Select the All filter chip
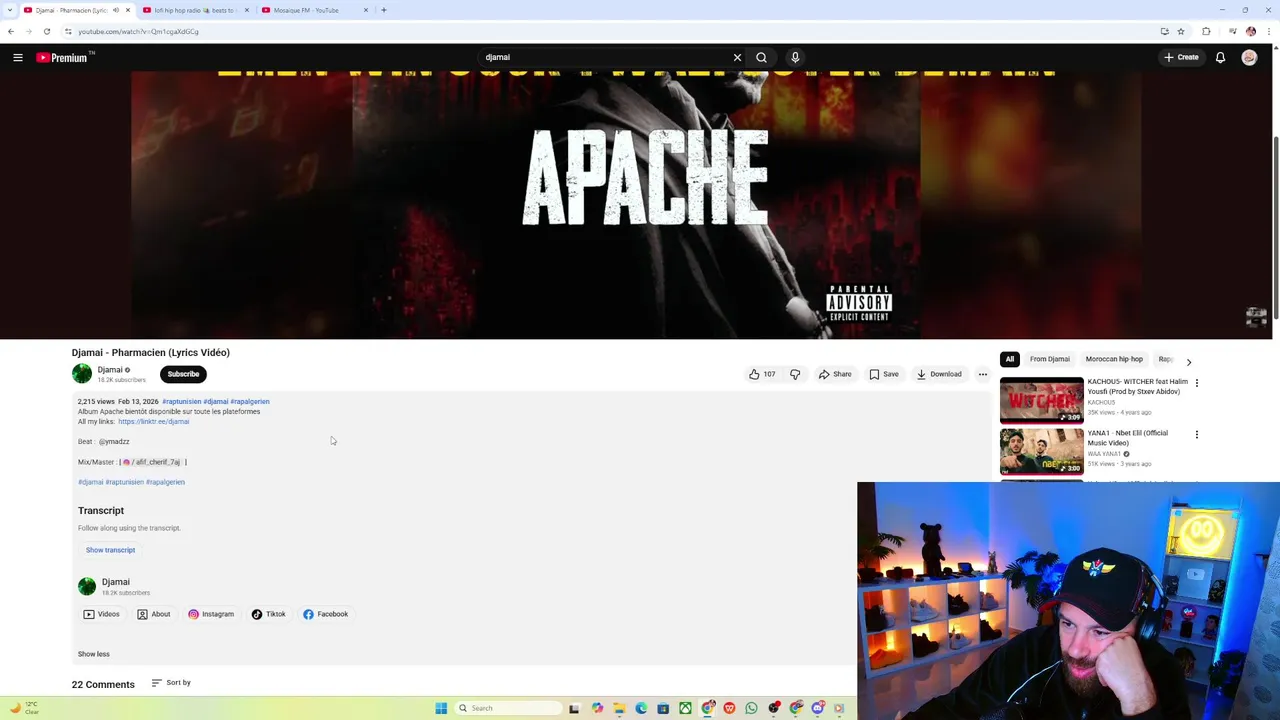The image size is (1280, 720). pos(1009,359)
